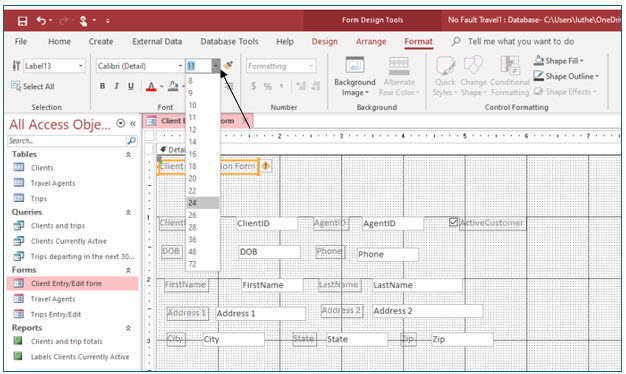Click Increase Decimals icon
The height and width of the screenshot is (374, 626).
tap(301, 86)
